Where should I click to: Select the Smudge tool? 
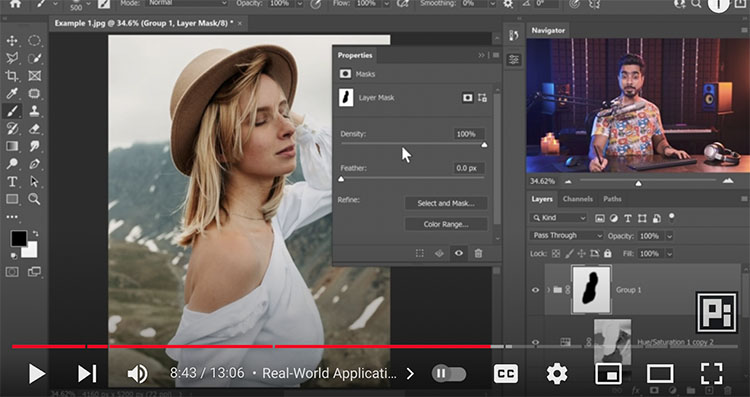(x=34, y=146)
